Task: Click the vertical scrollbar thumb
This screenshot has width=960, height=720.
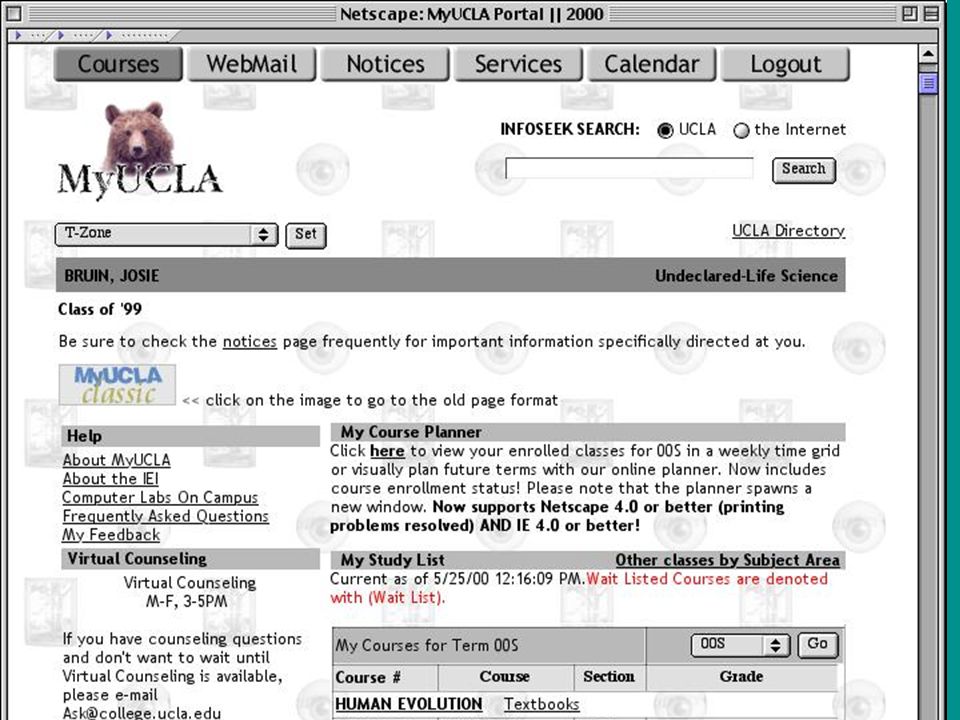Action: (928, 83)
